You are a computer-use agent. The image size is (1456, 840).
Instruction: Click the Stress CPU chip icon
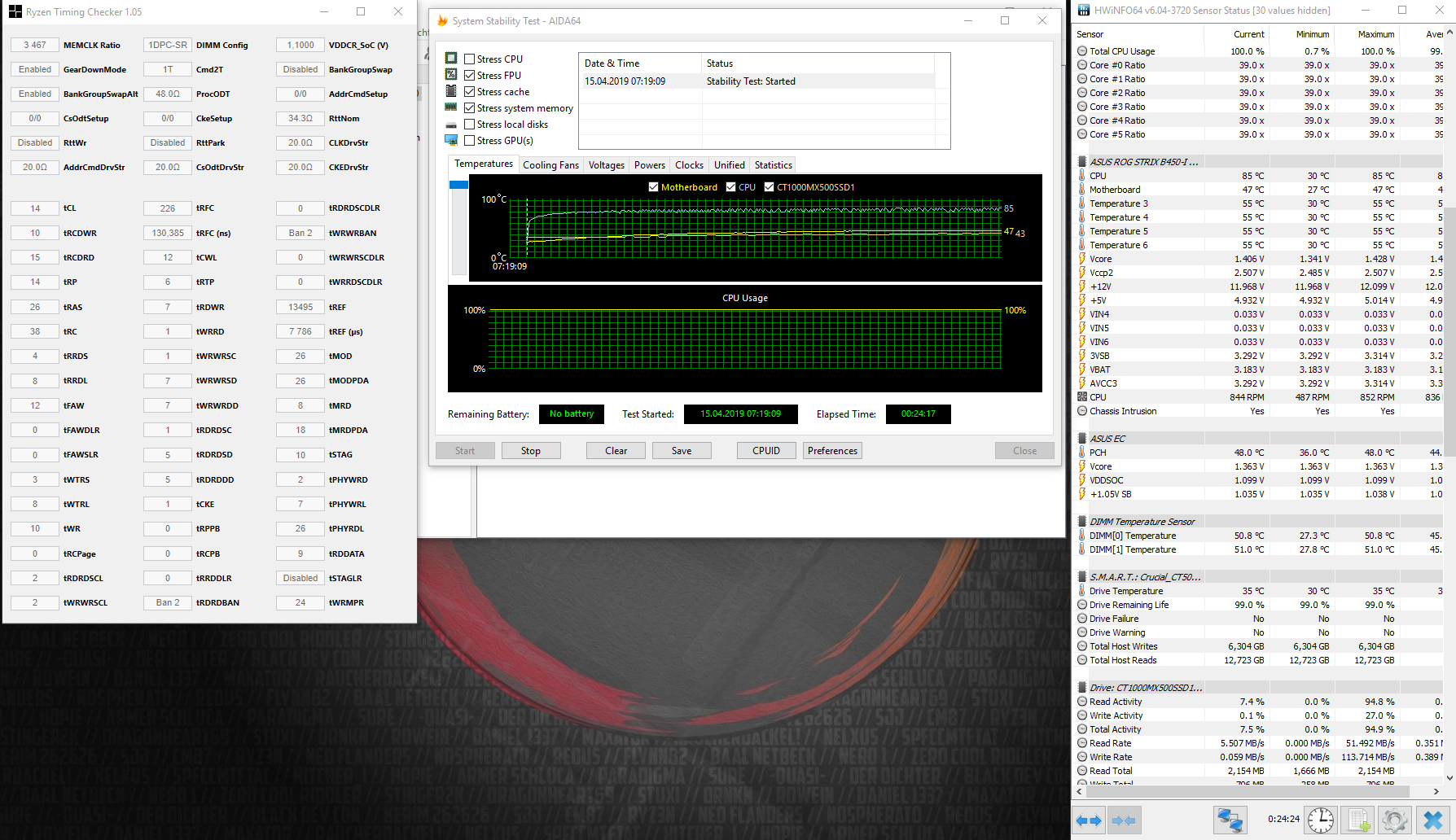click(x=451, y=59)
